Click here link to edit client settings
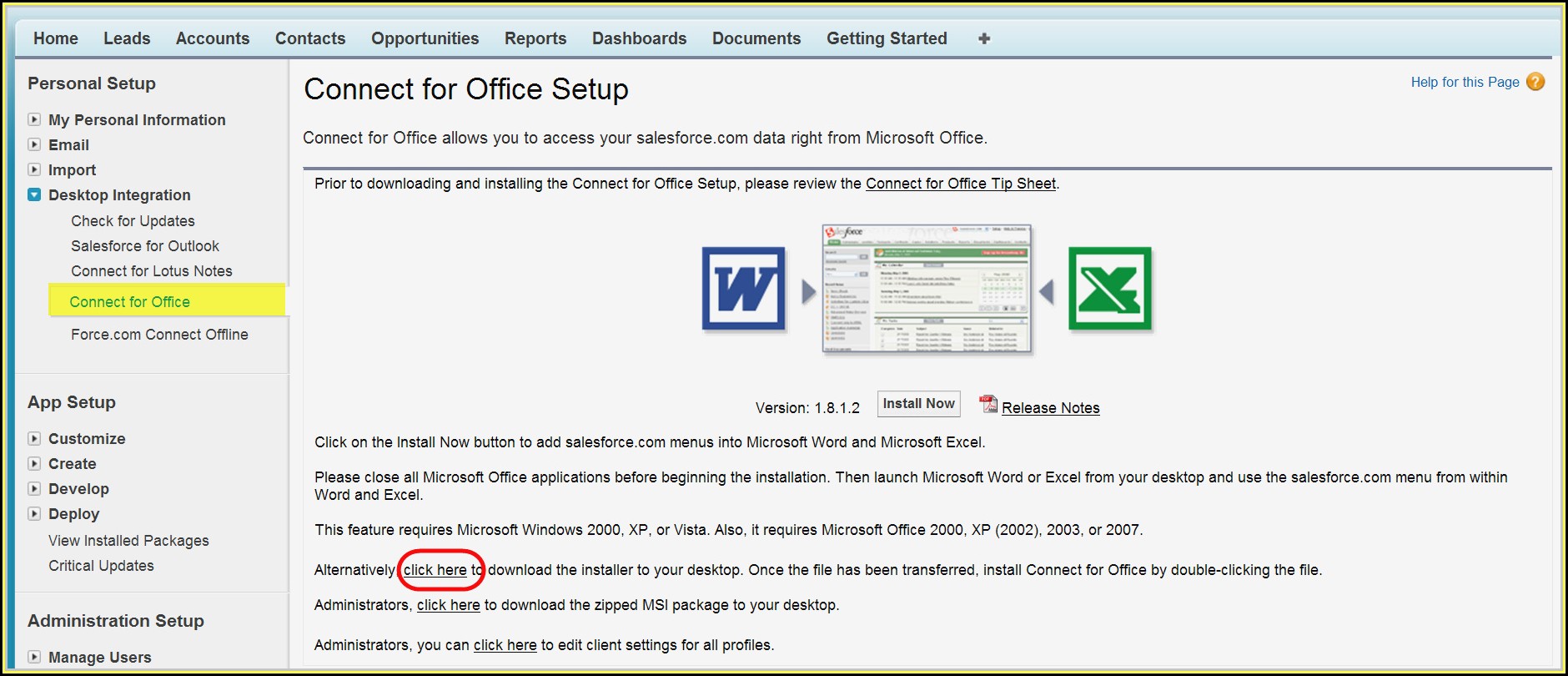This screenshot has height=676, width=1568. click(x=505, y=645)
